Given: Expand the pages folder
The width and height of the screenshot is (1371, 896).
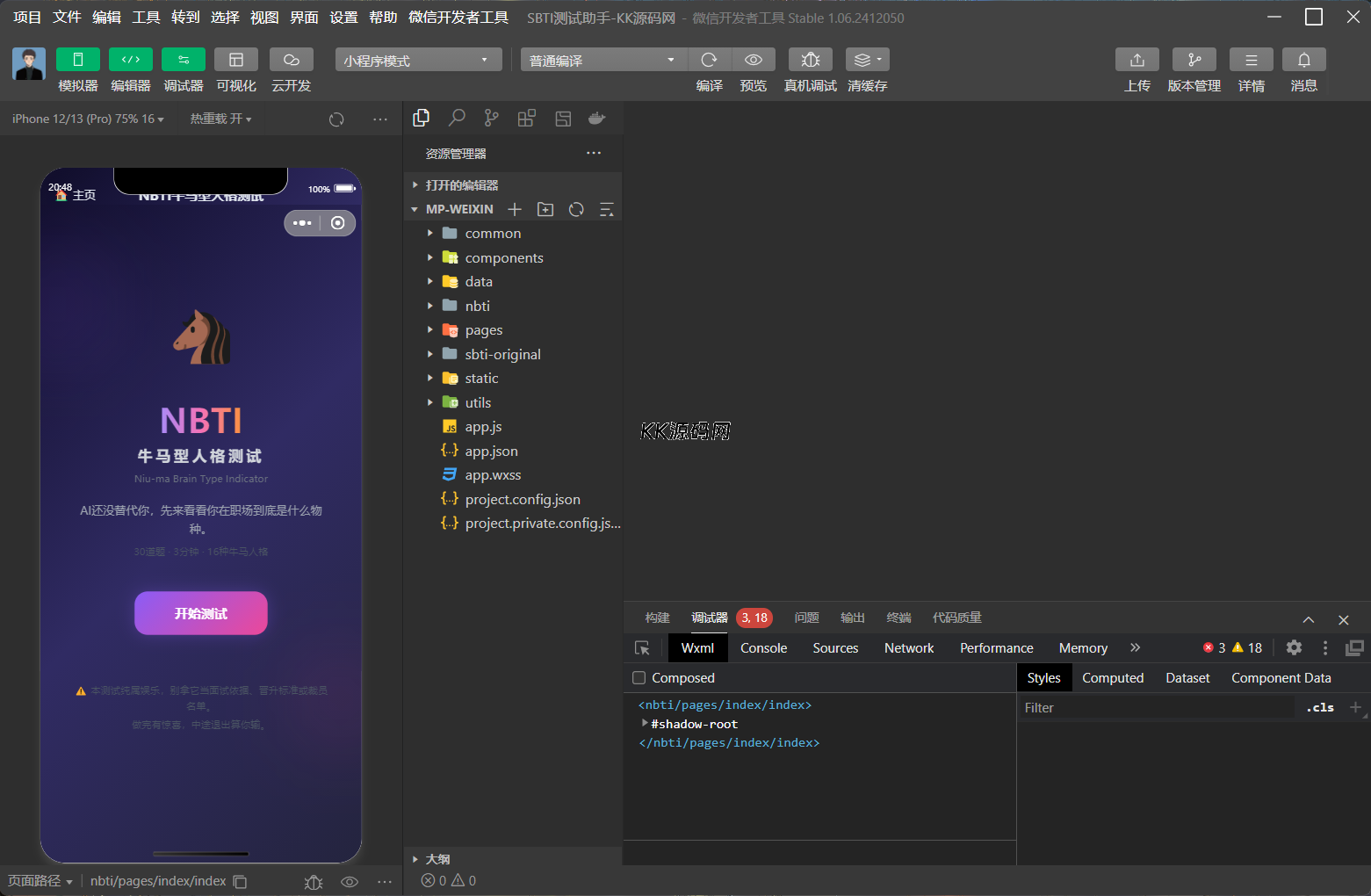Looking at the screenshot, I should [x=483, y=330].
